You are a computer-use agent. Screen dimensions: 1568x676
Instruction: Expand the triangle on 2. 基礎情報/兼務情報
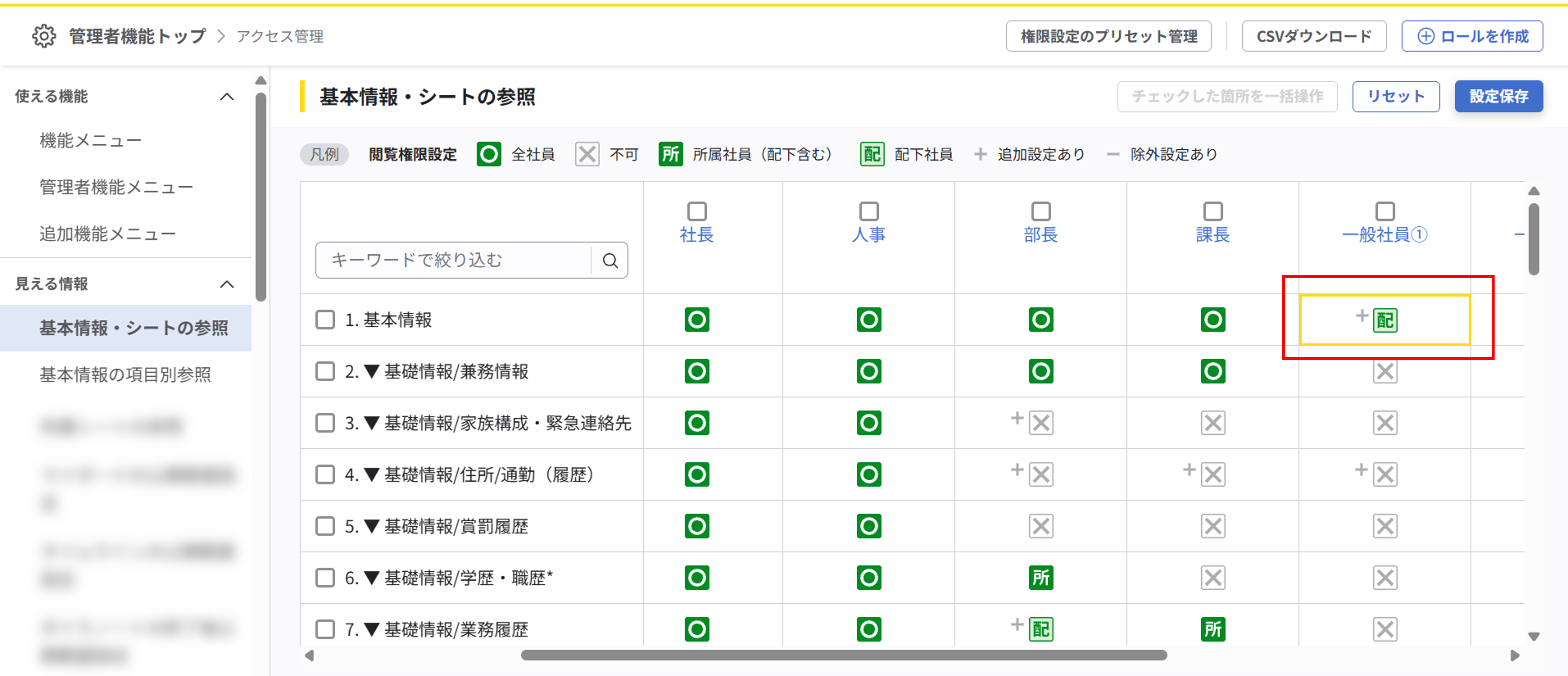click(371, 371)
